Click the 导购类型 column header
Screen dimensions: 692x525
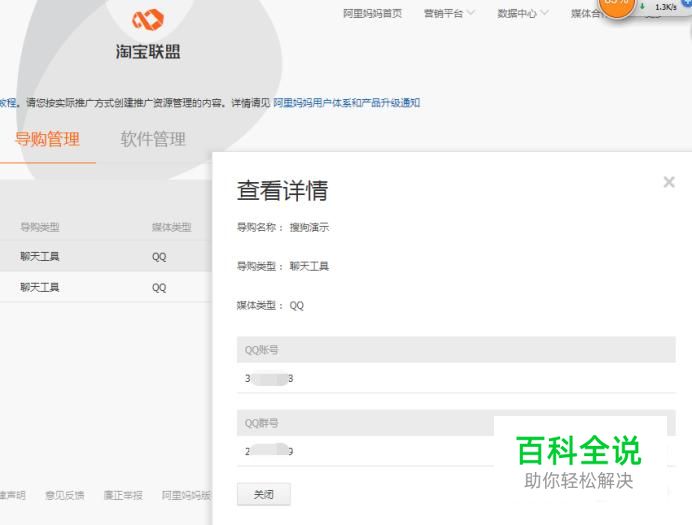tap(40, 227)
